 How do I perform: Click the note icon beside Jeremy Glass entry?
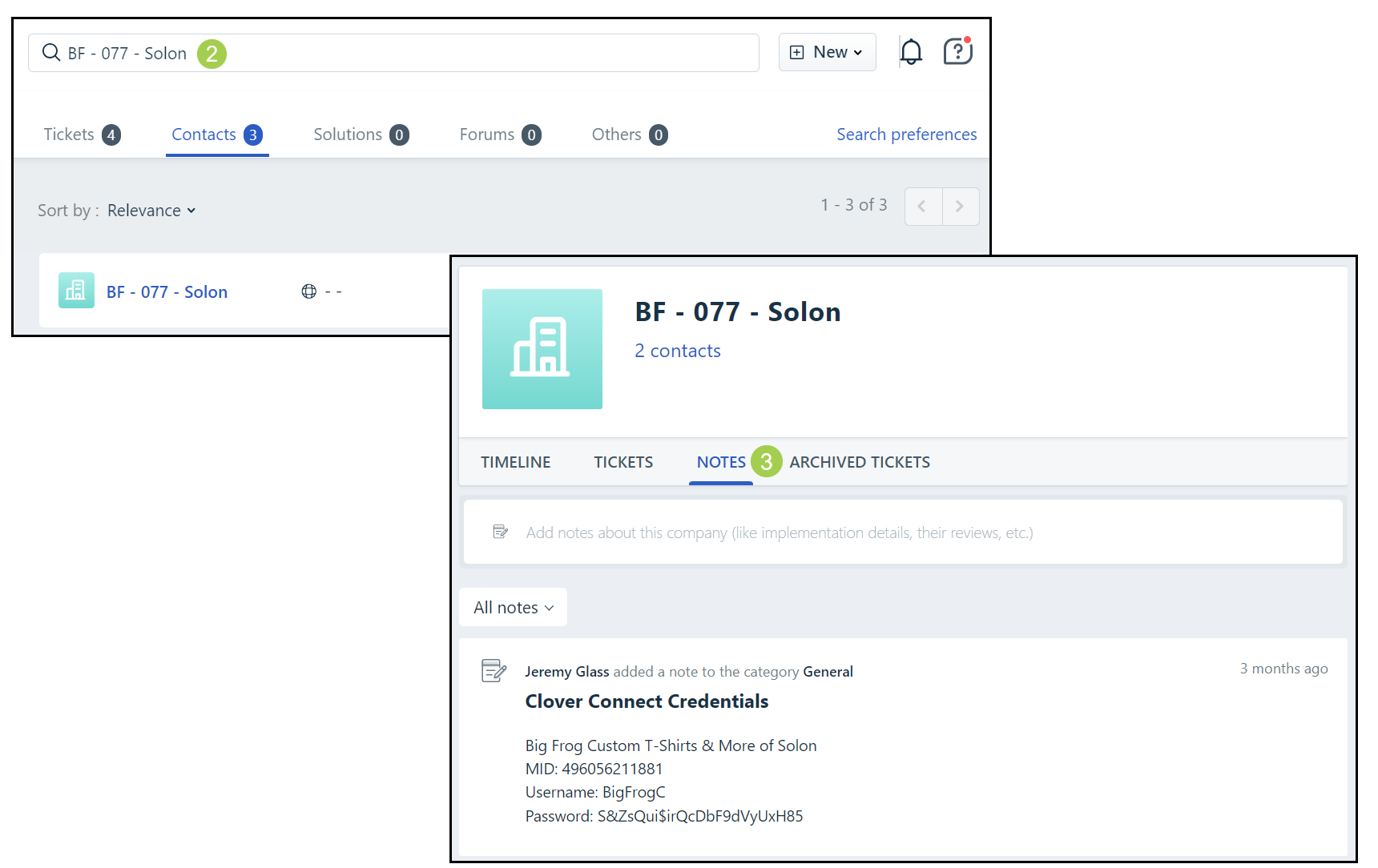(x=494, y=670)
